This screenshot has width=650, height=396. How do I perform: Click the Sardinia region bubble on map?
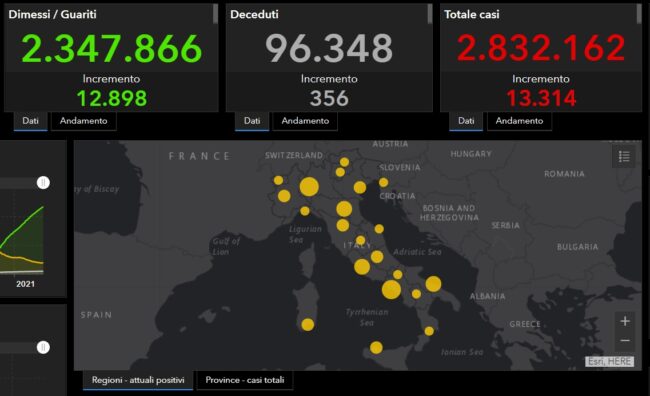(x=308, y=325)
